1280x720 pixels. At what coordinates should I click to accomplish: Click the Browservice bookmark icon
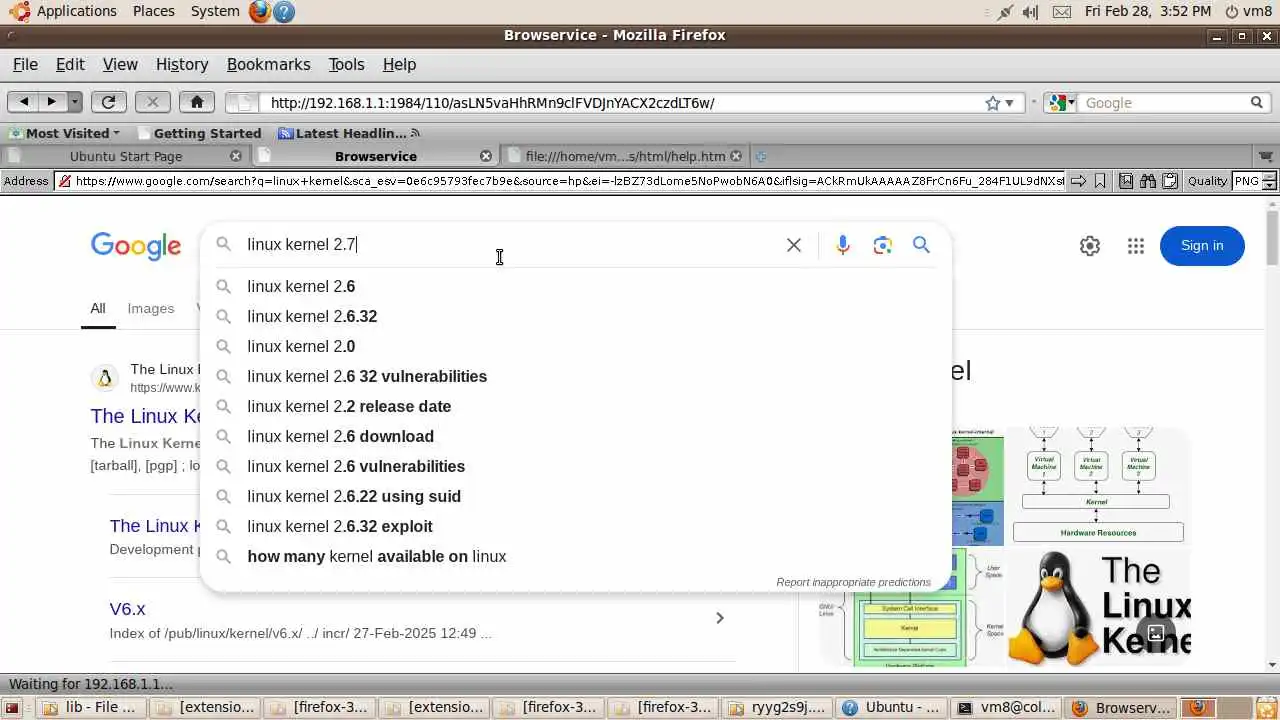pyautogui.click(x=1100, y=181)
